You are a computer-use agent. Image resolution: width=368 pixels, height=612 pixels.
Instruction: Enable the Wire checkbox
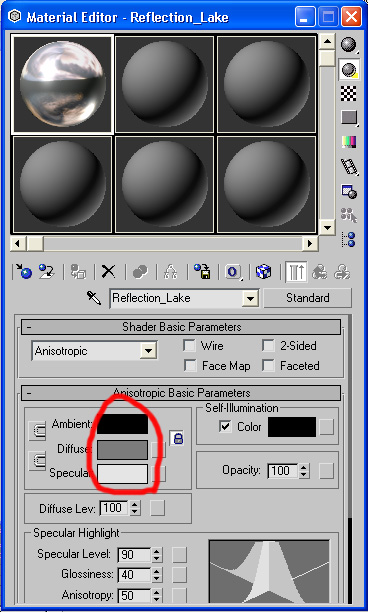tap(190, 345)
